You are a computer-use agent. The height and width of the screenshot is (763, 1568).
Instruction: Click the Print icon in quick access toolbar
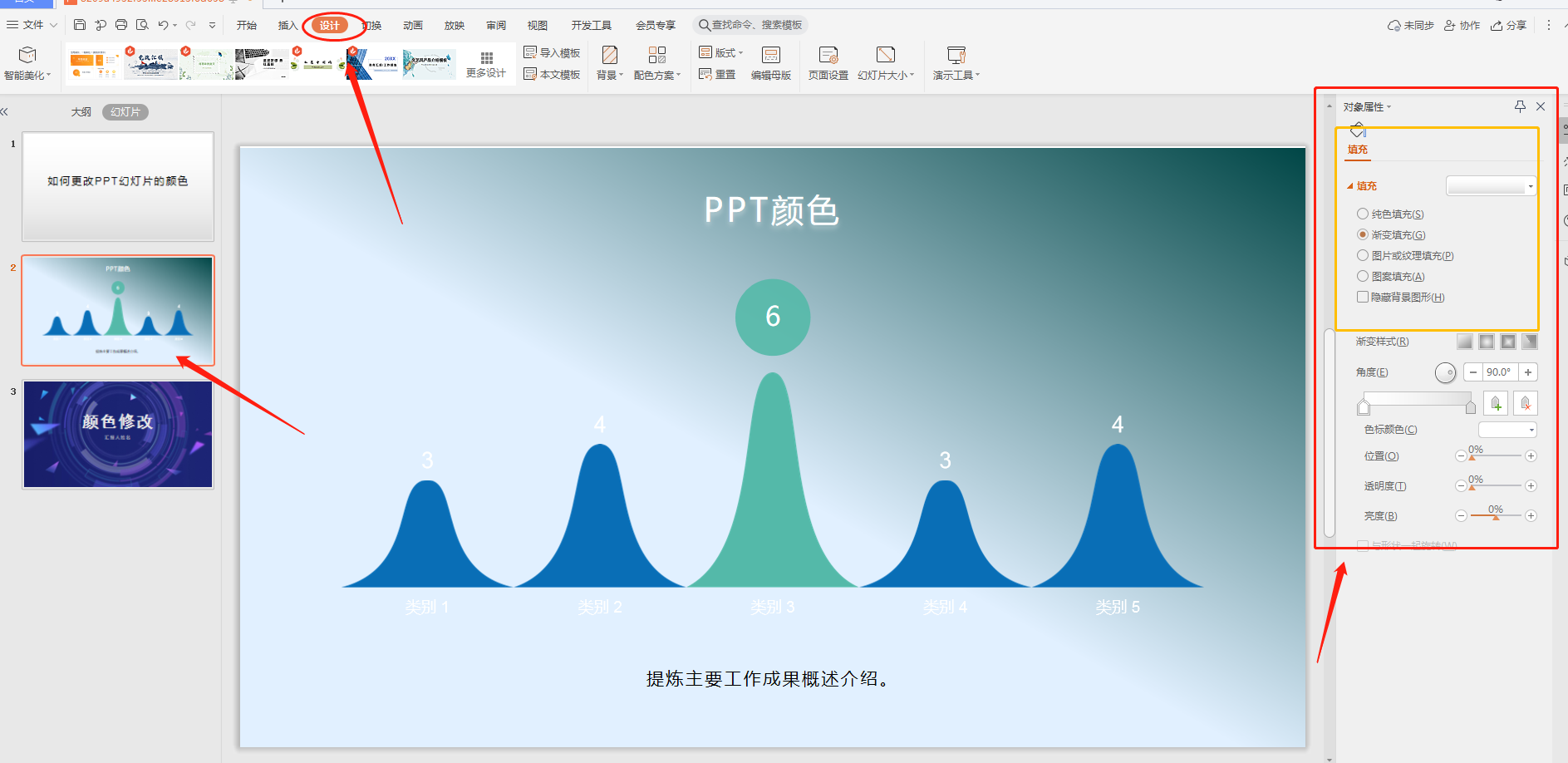pos(121,25)
